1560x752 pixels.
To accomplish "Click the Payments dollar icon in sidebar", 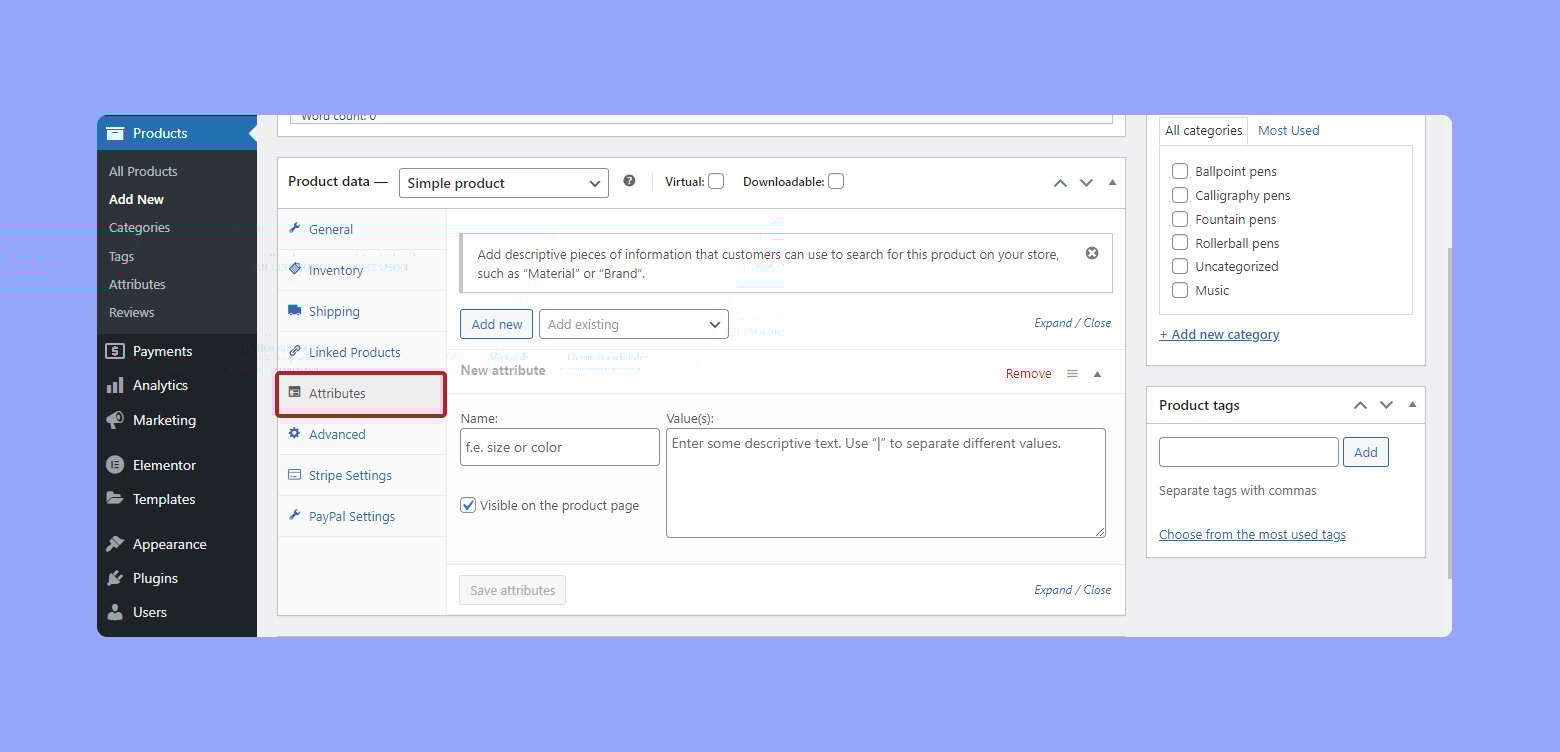I will coord(115,351).
